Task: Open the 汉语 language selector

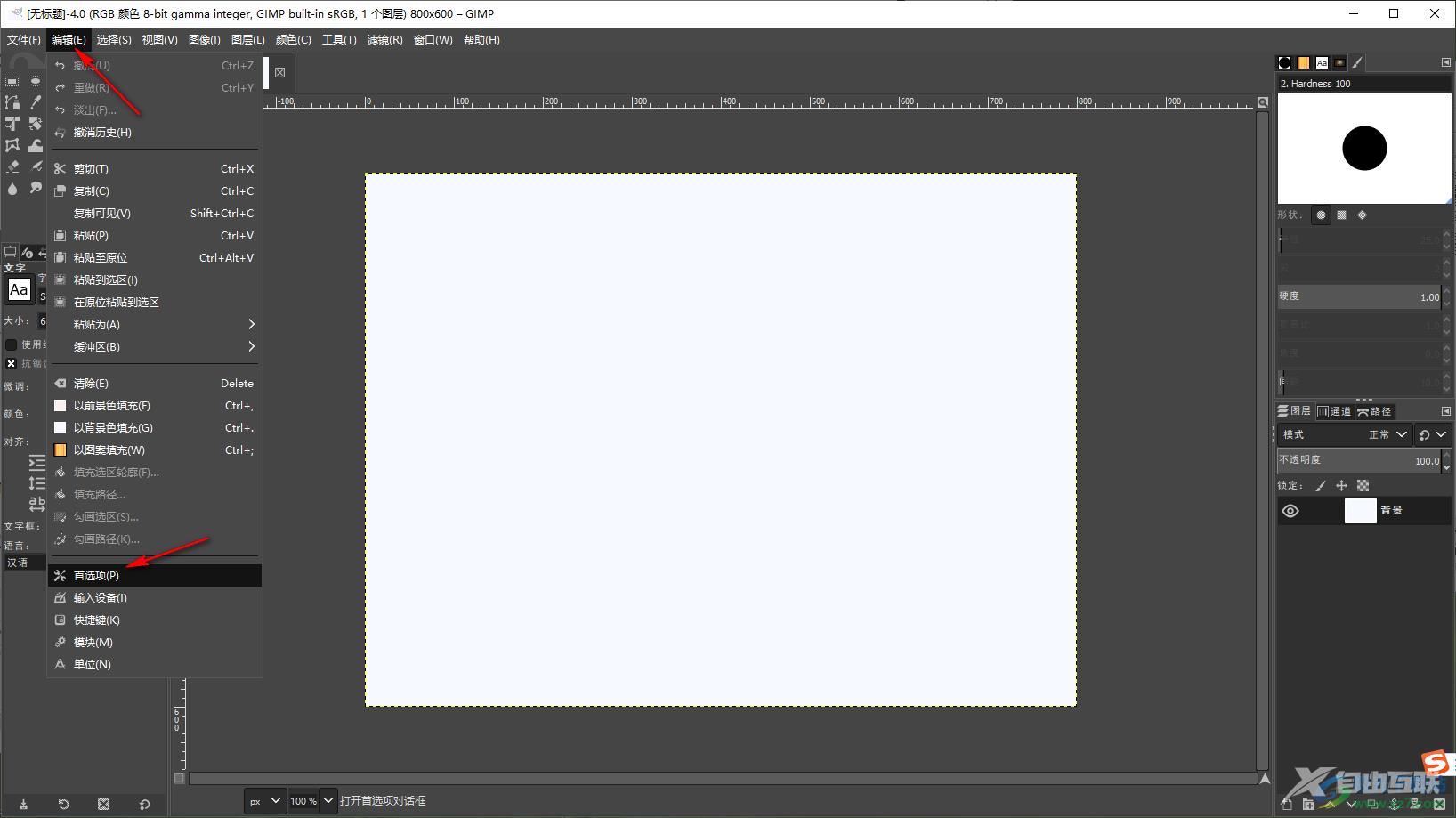Action: [25, 563]
